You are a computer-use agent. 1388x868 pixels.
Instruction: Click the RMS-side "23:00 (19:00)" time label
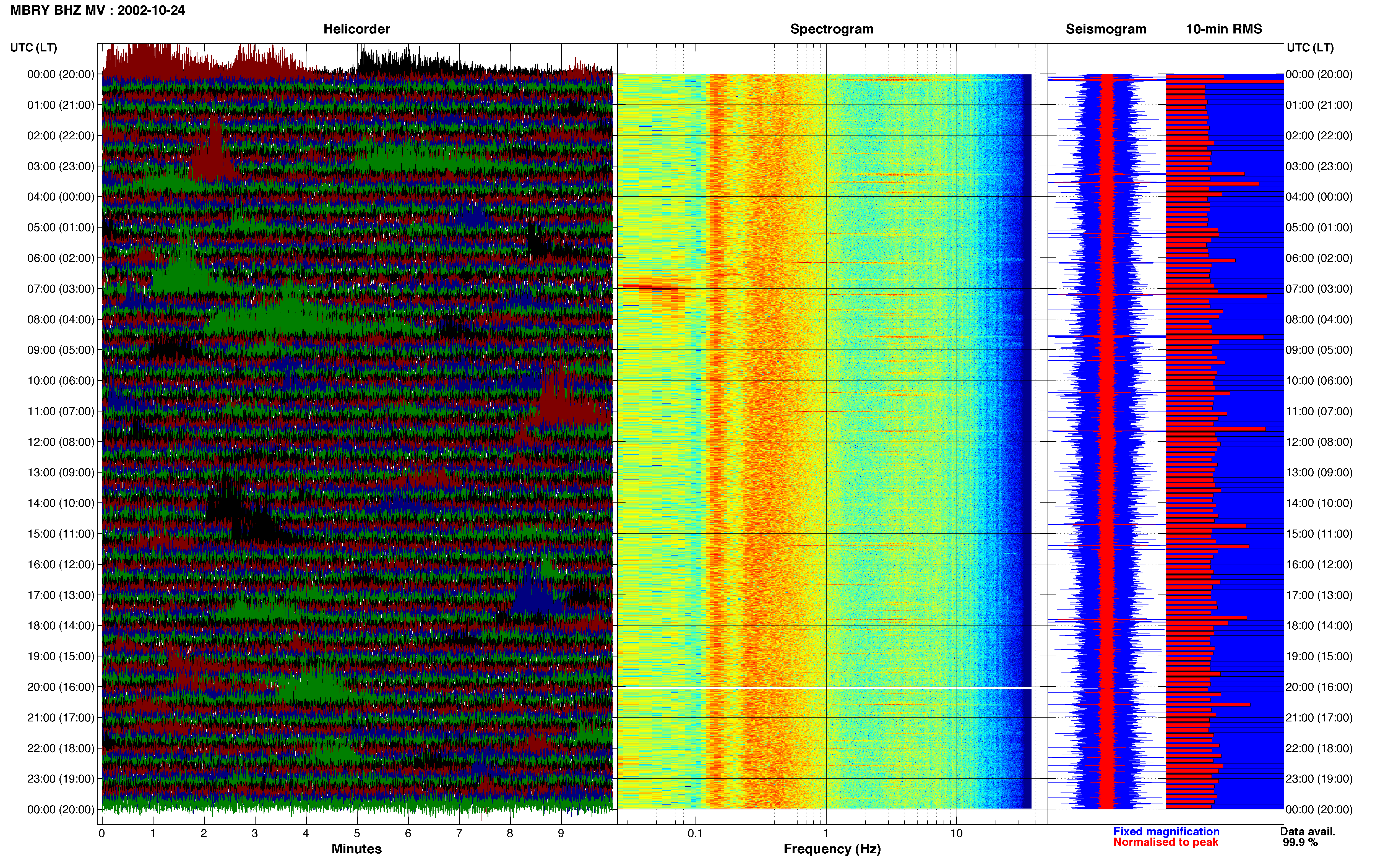1319,778
